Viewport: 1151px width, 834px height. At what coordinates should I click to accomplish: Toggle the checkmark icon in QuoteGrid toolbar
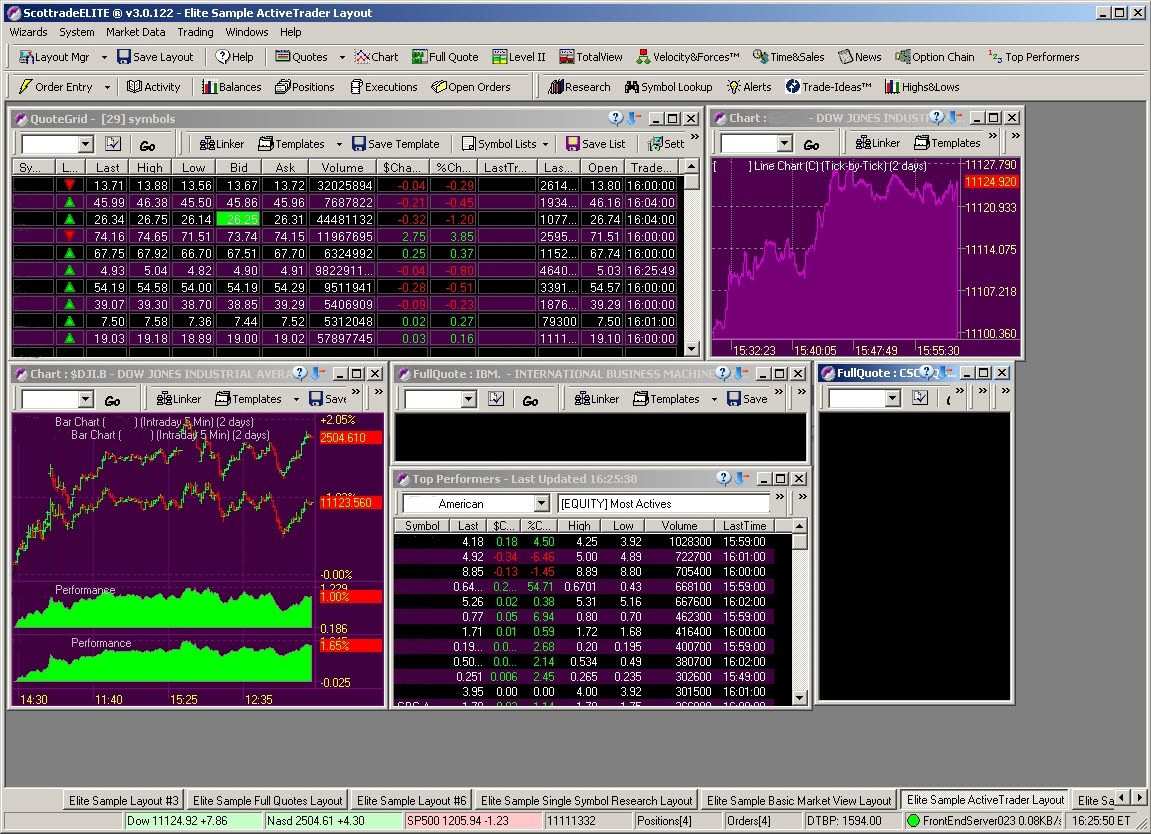click(x=113, y=144)
